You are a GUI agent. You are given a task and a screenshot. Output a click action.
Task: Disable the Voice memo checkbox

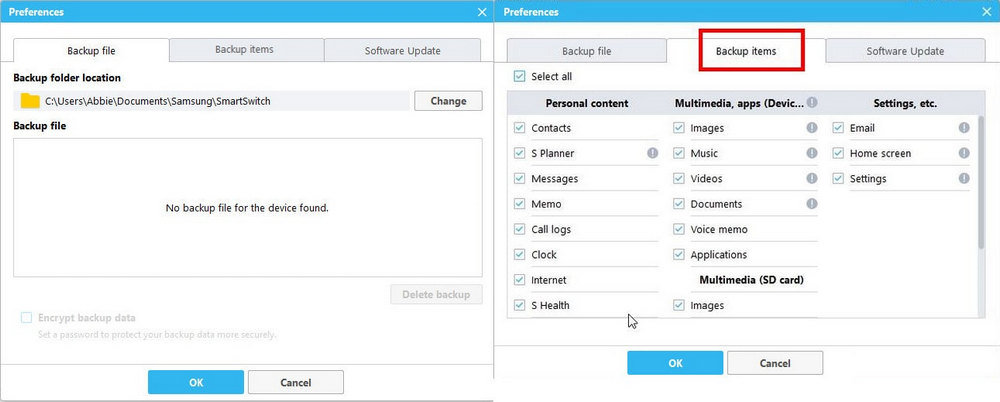pos(679,229)
